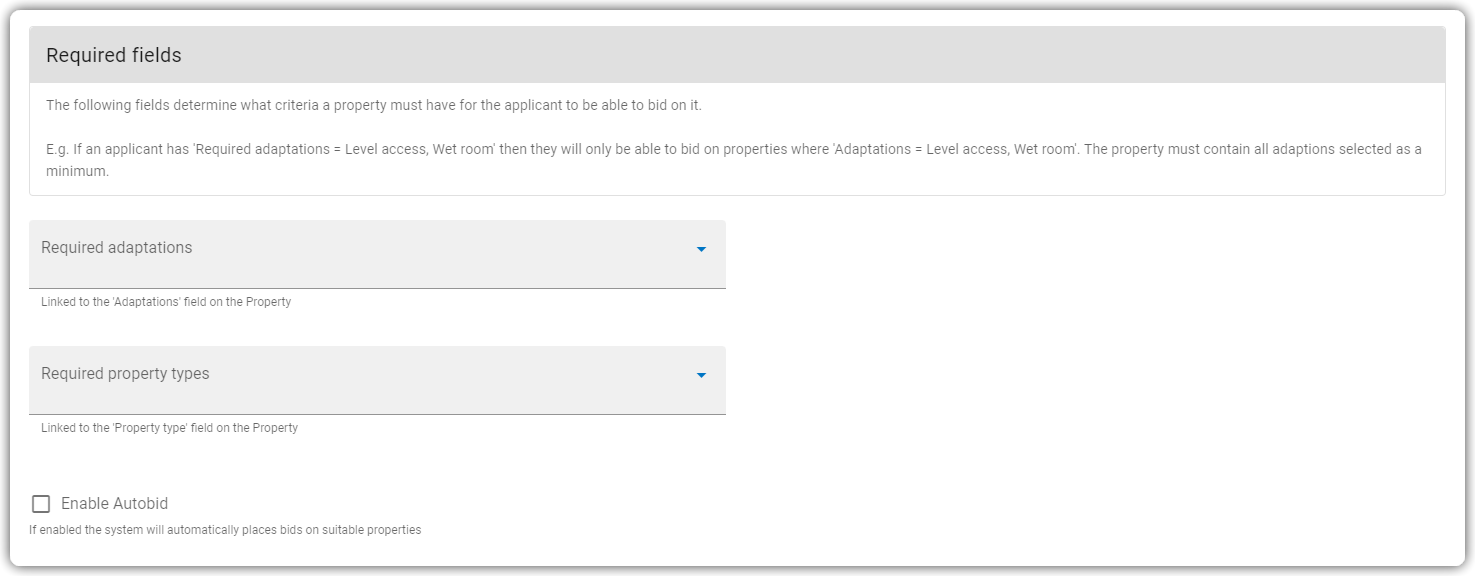Click the Required property types field label
This screenshot has width=1475, height=576.
click(x=125, y=374)
